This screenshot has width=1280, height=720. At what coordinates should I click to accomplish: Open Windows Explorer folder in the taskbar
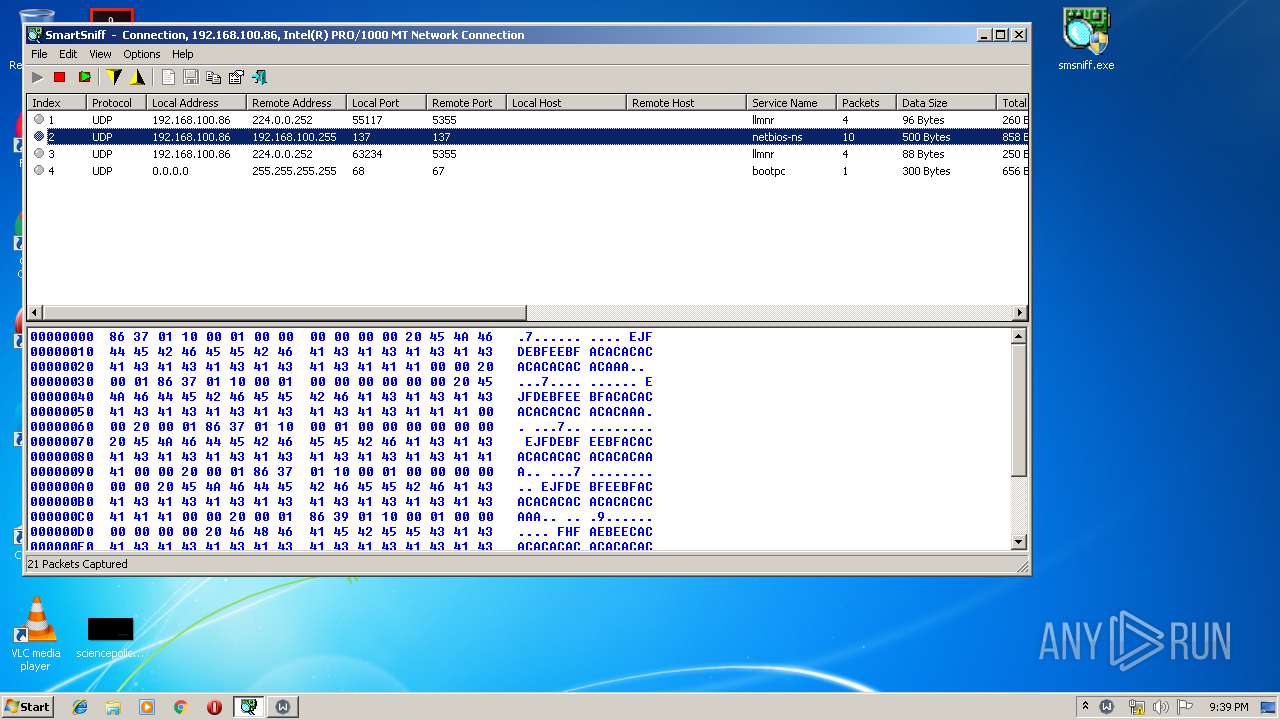point(113,707)
